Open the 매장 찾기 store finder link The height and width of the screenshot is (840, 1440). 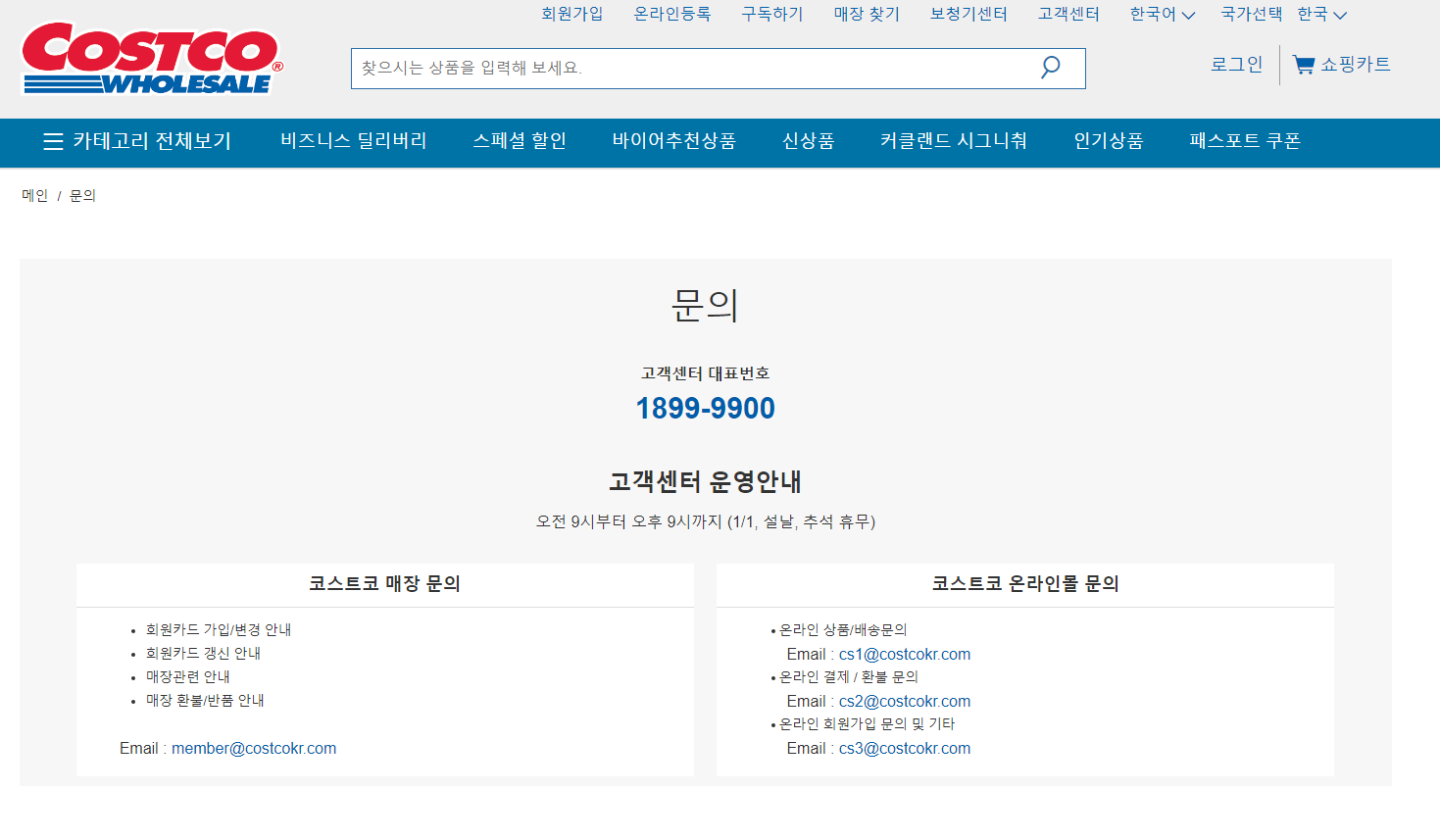[x=867, y=14]
